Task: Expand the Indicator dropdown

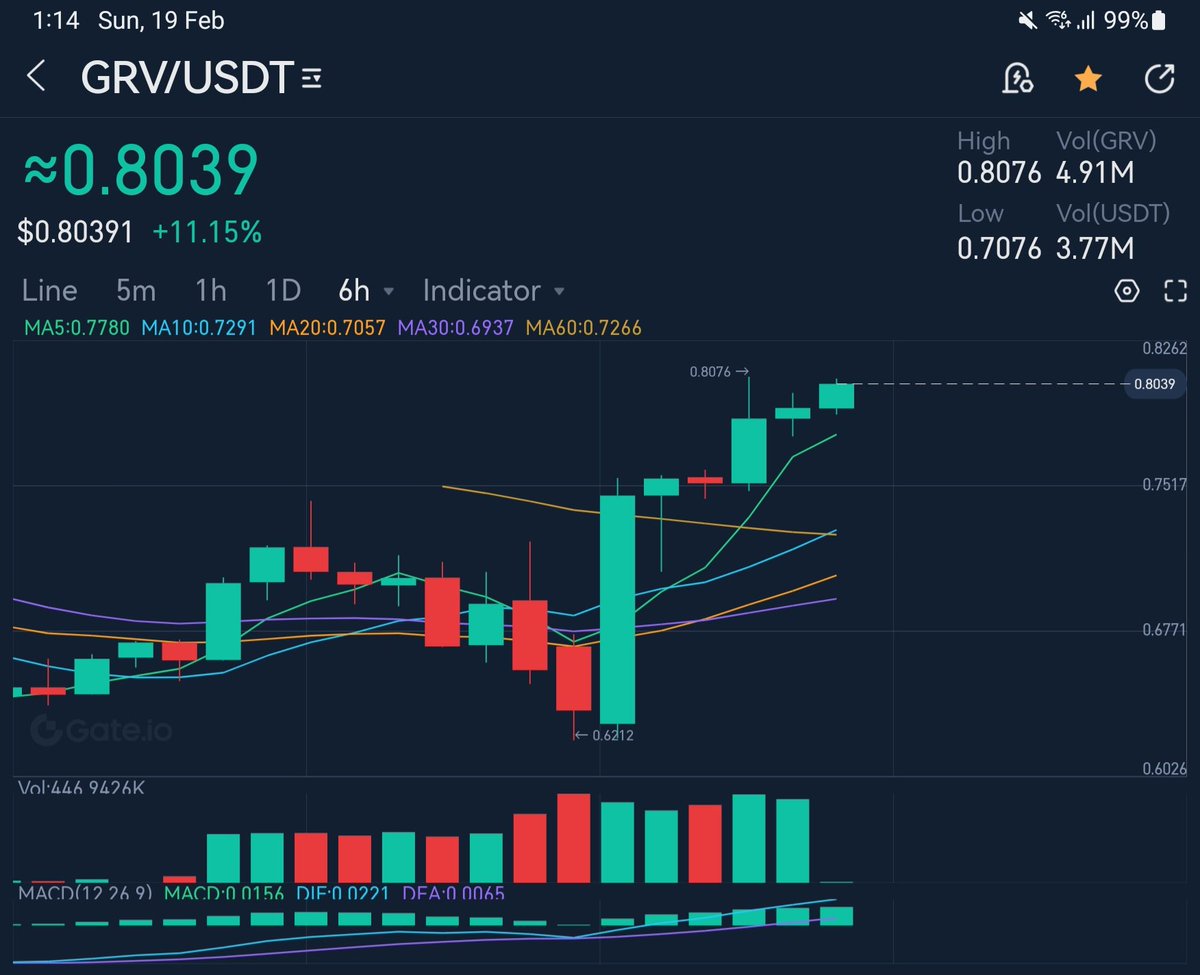Action: point(494,290)
